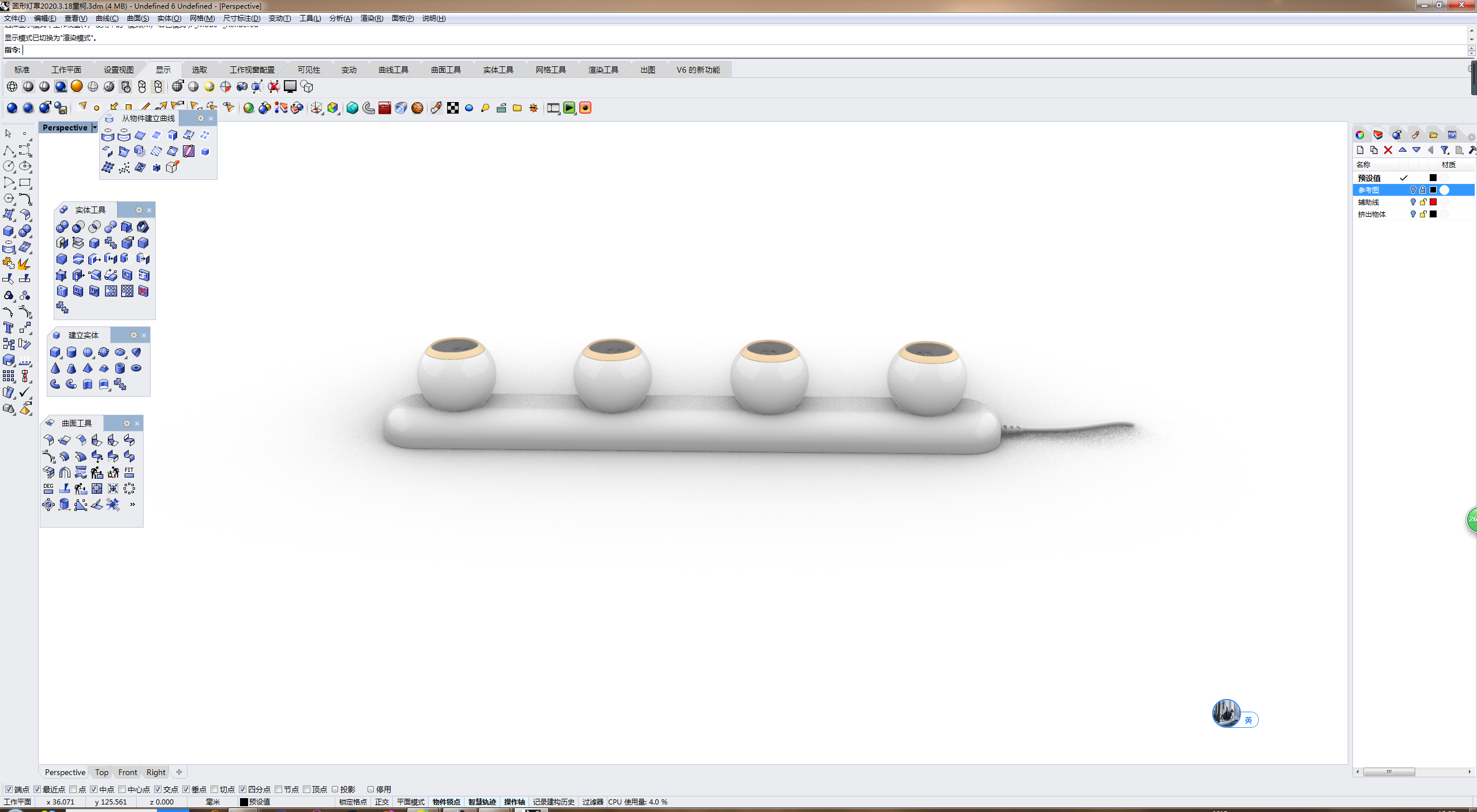Click the red X delete layer icon

coord(1388,151)
